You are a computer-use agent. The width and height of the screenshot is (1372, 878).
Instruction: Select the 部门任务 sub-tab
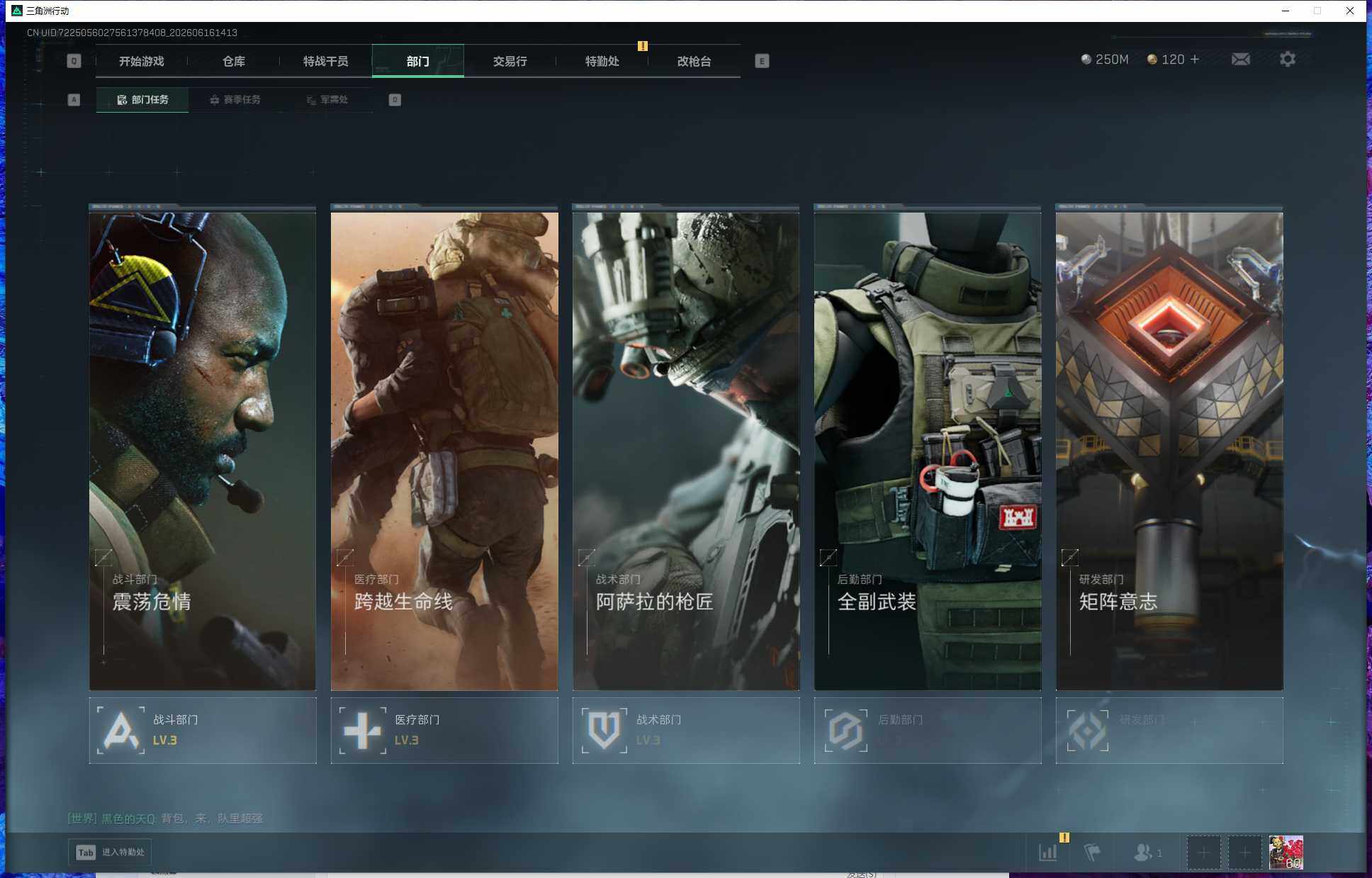pyautogui.click(x=142, y=100)
